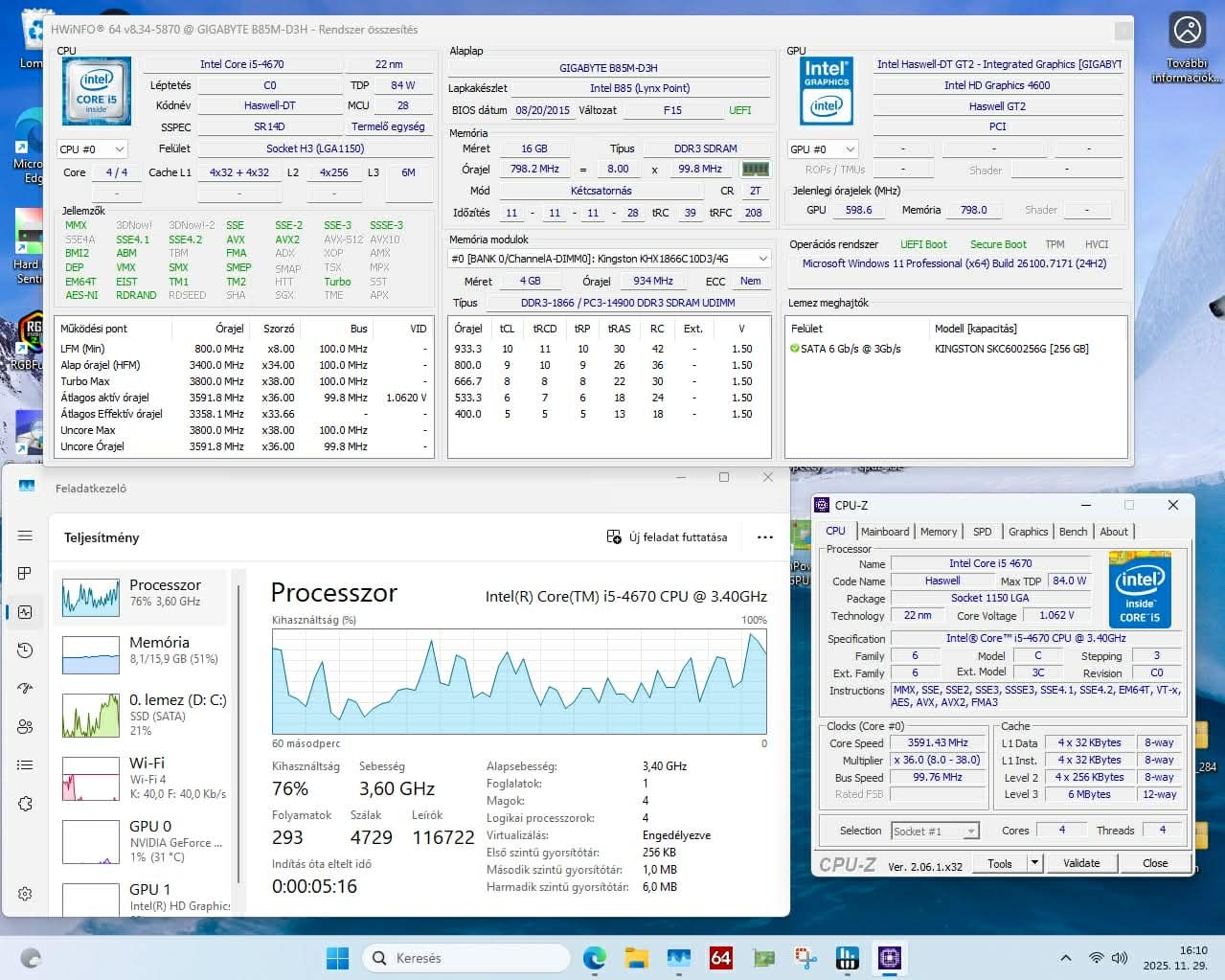
Task: Click Intel Core i5-4670 CPU name field
Action: (241, 64)
